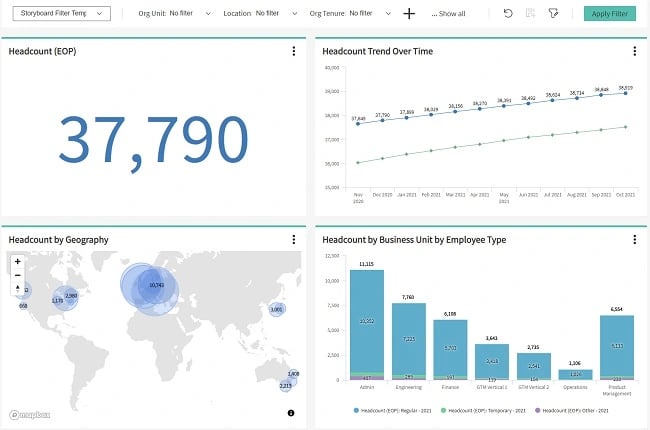Click the Show all filters link
This screenshot has width=650, height=430.
[448, 14]
